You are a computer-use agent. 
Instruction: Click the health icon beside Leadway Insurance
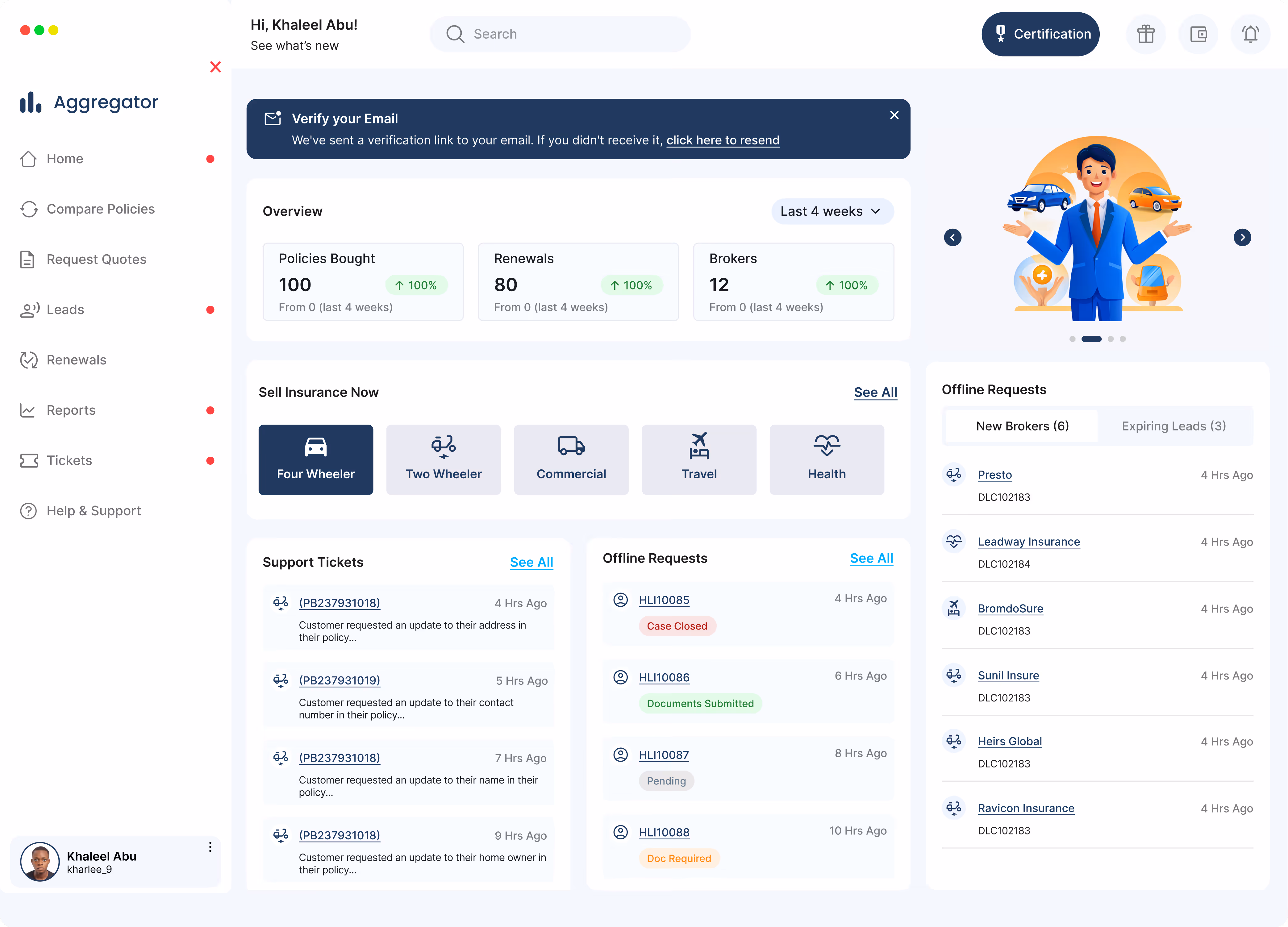point(954,541)
